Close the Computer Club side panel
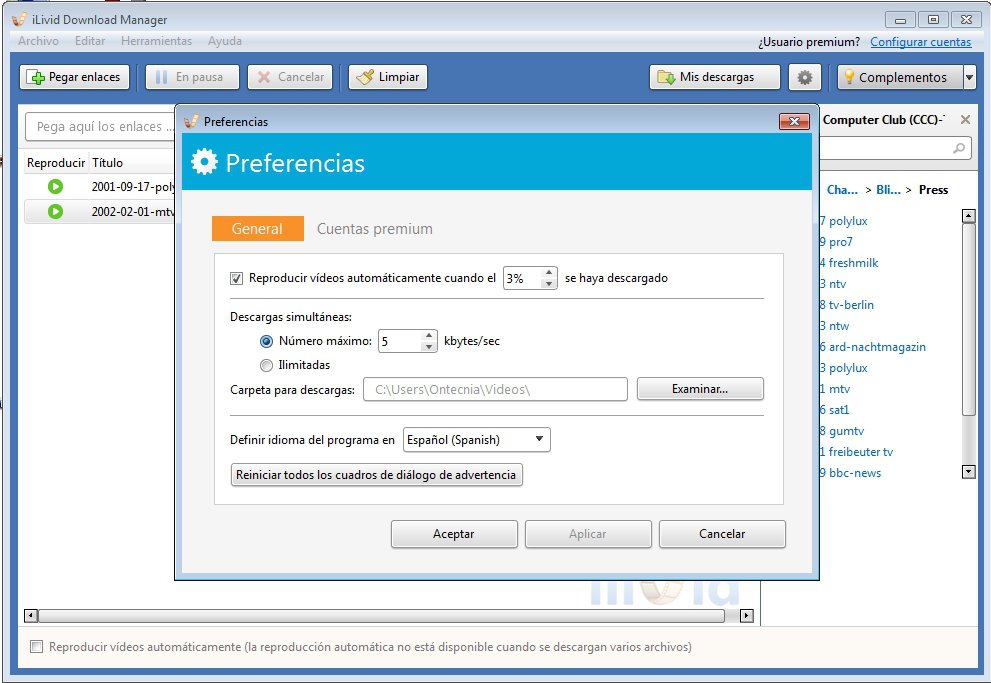 (x=965, y=119)
